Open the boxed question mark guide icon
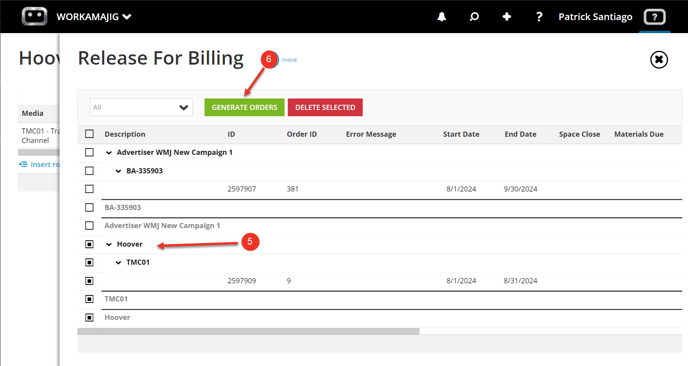Screen dimensions: 688x366 [x=654, y=17]
